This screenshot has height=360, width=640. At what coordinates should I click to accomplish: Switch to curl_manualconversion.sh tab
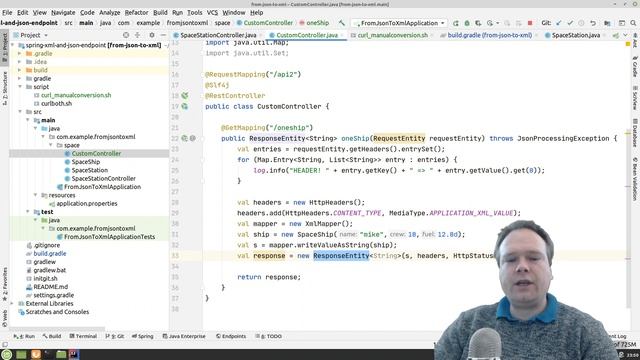click(392, 36)
